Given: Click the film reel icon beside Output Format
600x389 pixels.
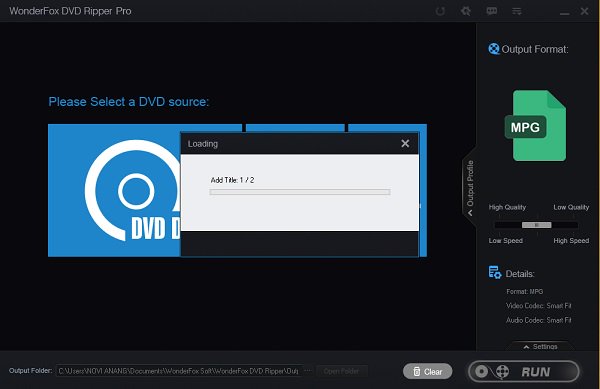Looking at the screenshot, I should (x=494, y=49).
